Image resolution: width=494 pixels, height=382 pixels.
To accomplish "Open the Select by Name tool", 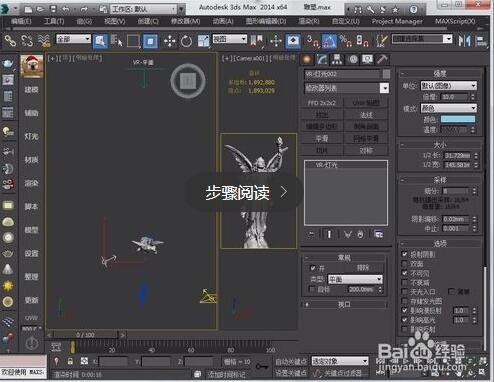I will click(x=116, y=41).
